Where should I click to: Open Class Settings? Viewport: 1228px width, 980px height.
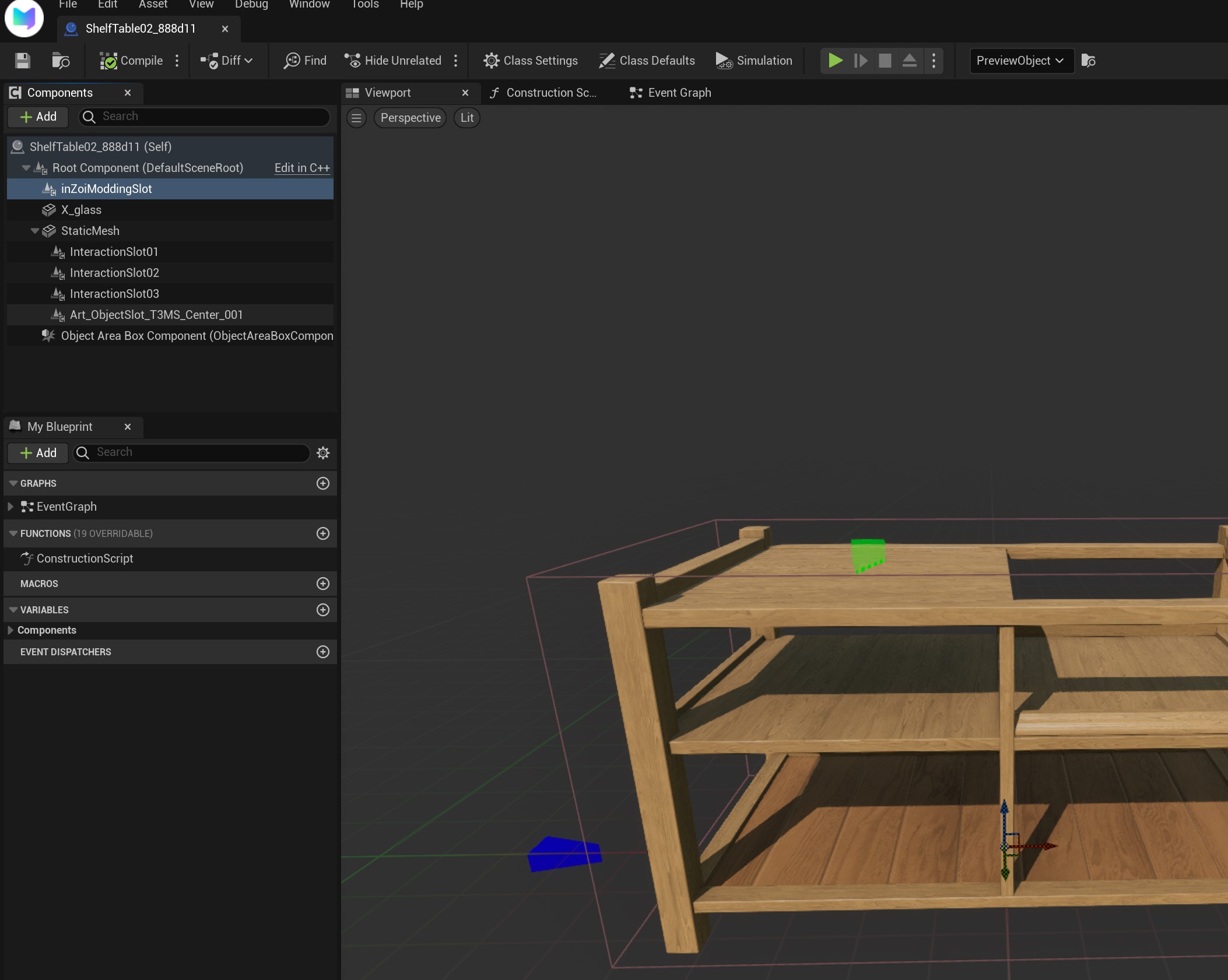tap(531, 61)
